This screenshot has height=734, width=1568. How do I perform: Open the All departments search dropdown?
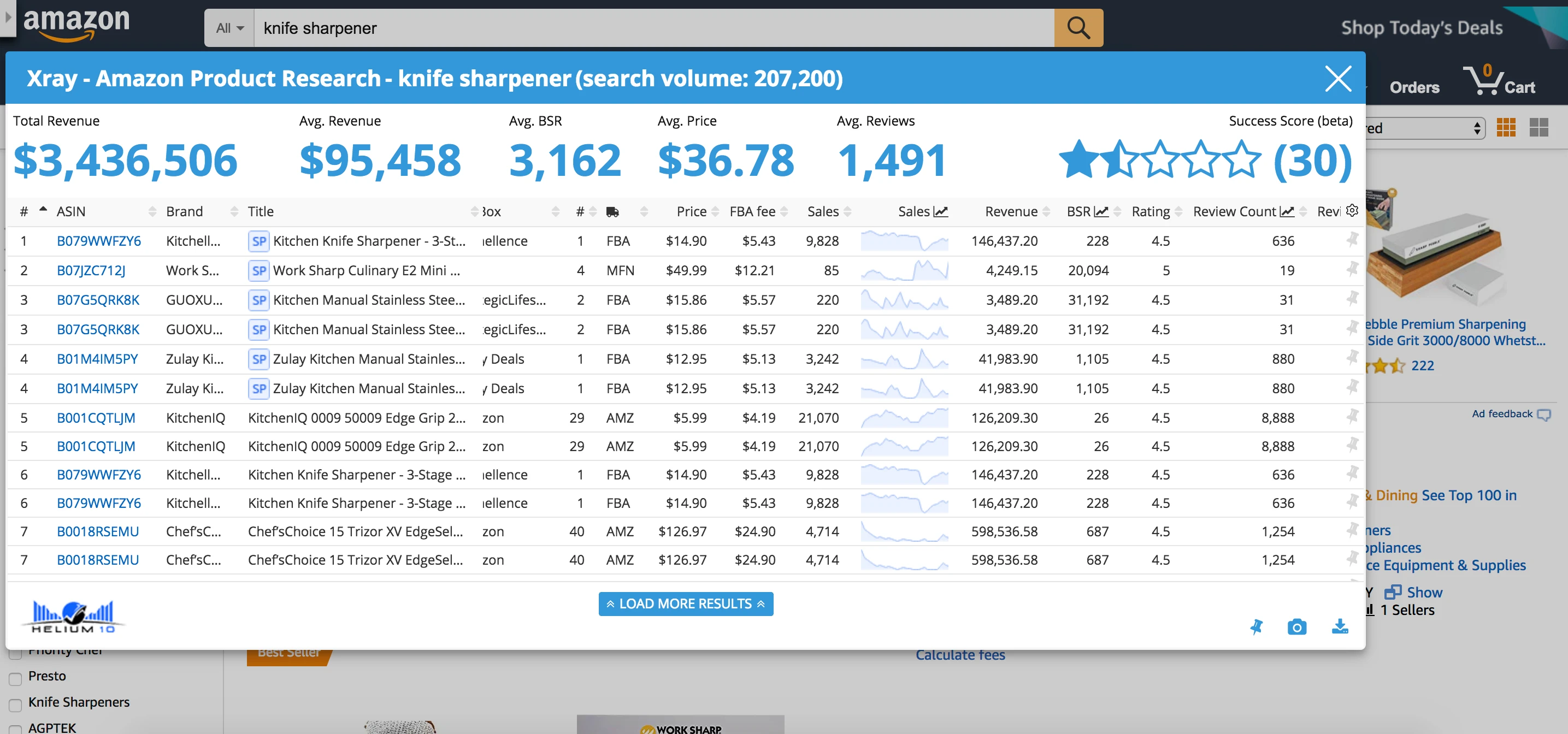click(x=229, y=28)
